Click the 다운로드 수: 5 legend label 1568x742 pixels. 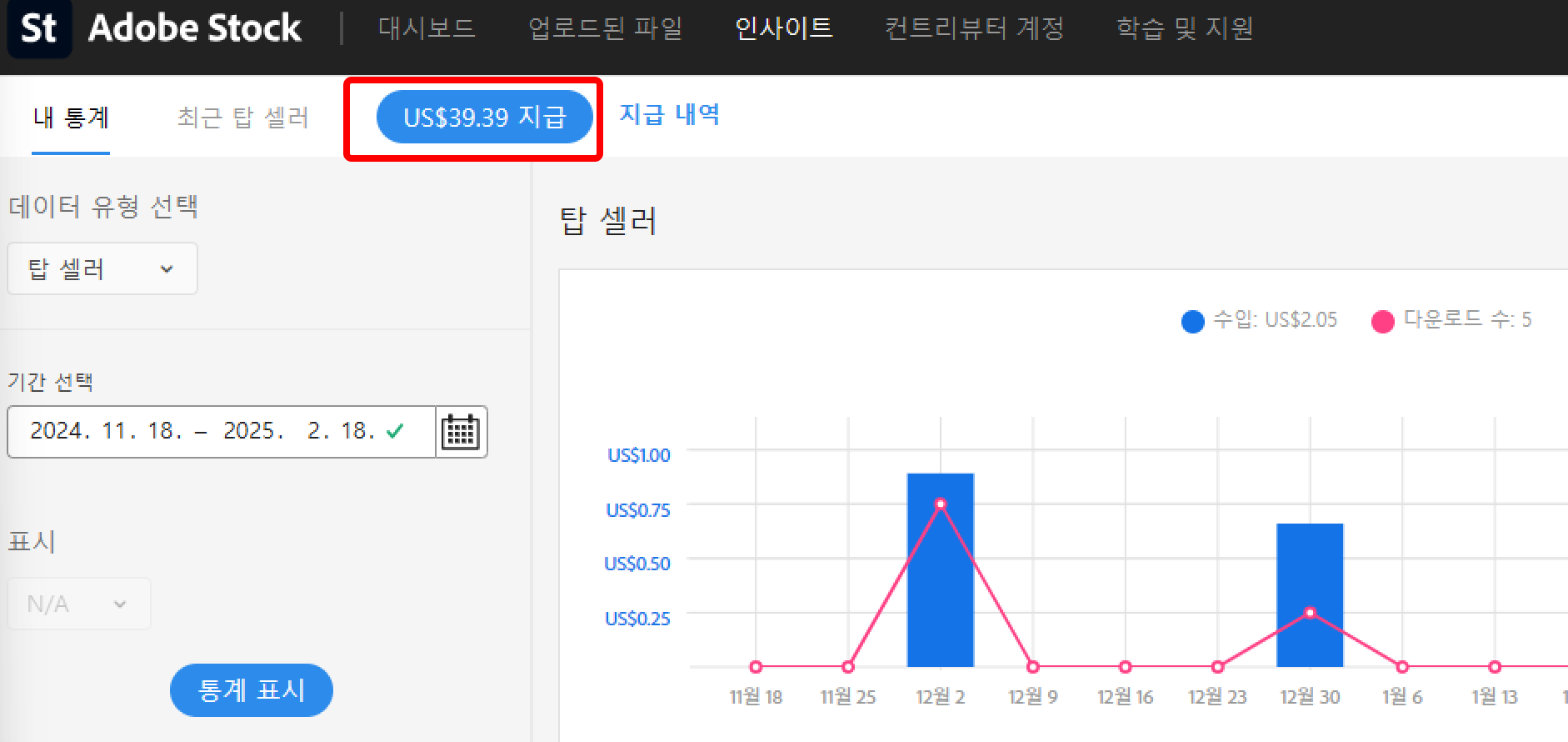(1467, 319)
